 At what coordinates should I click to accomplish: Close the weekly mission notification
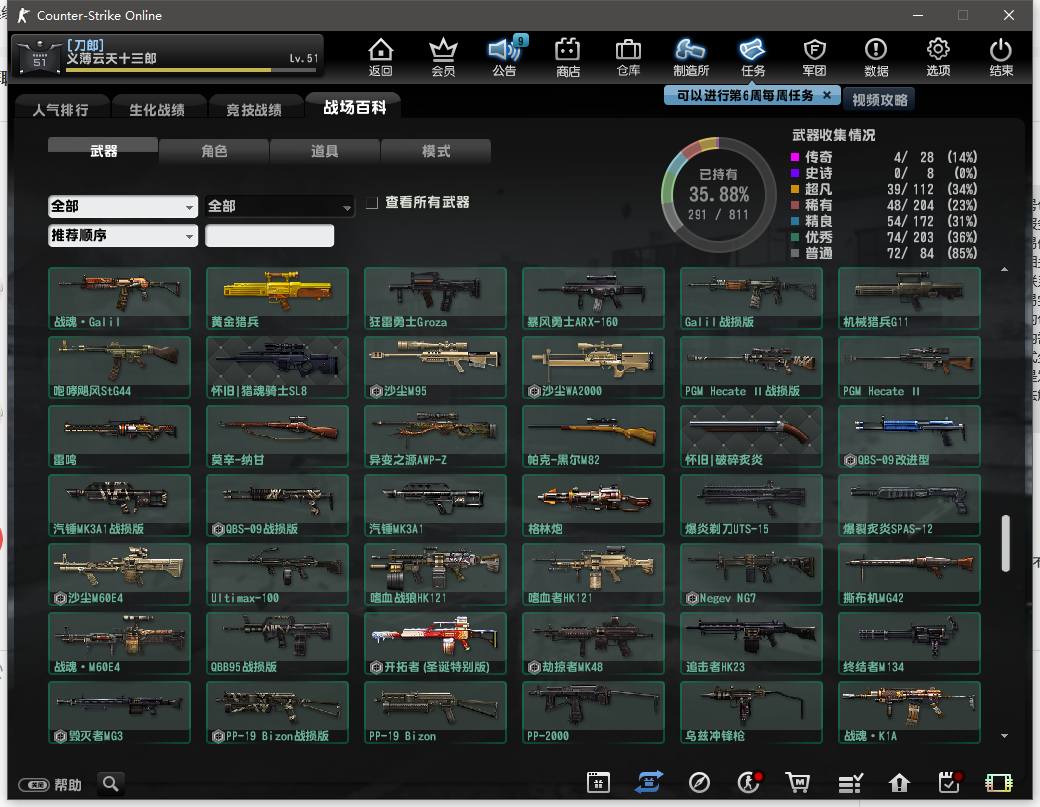[x=827, y=95]
